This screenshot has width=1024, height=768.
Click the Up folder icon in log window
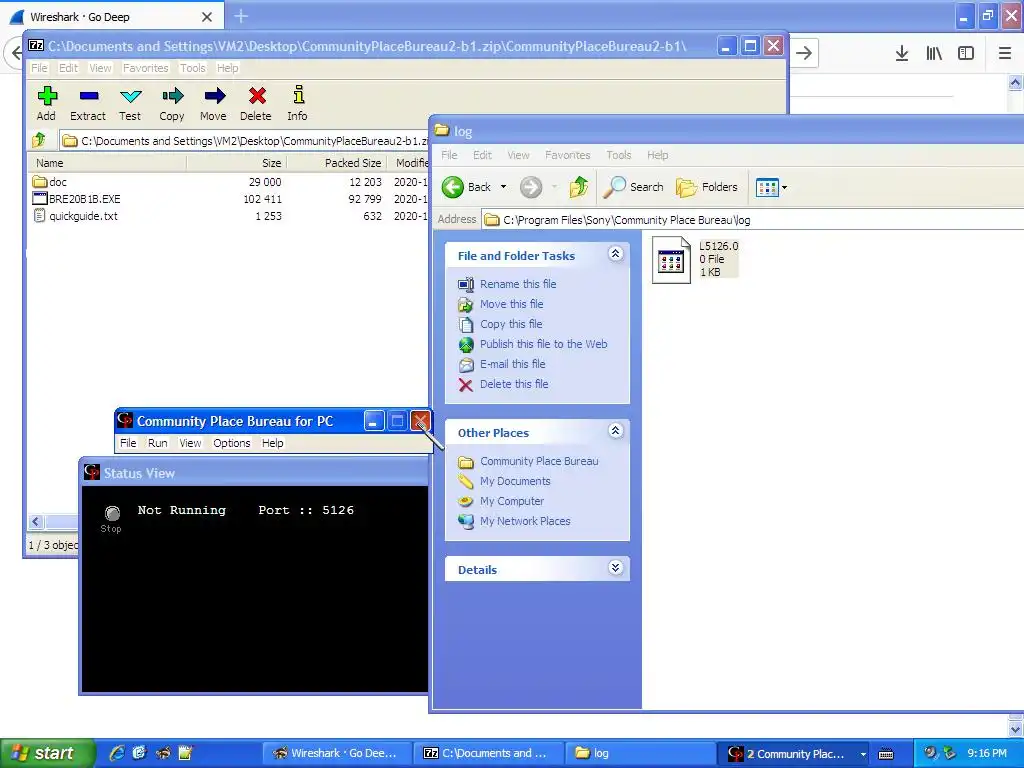tap(579, 187)
